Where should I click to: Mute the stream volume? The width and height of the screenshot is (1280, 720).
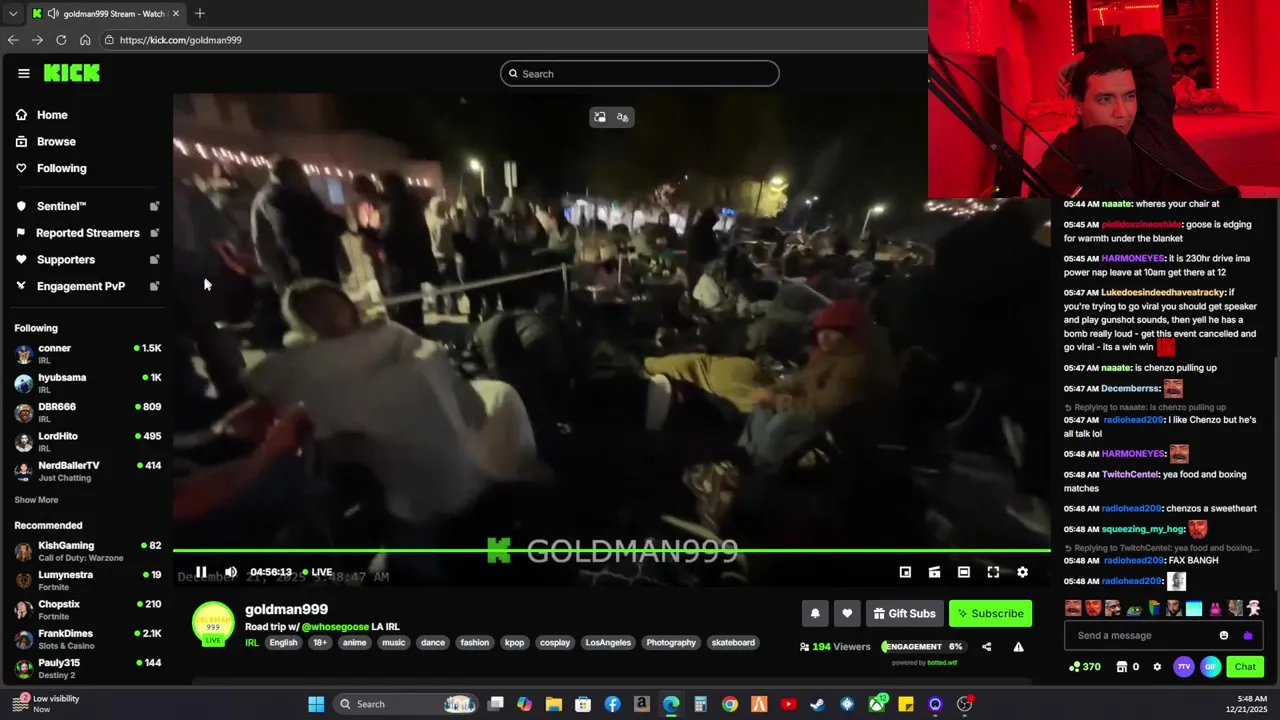click(231, 572)
